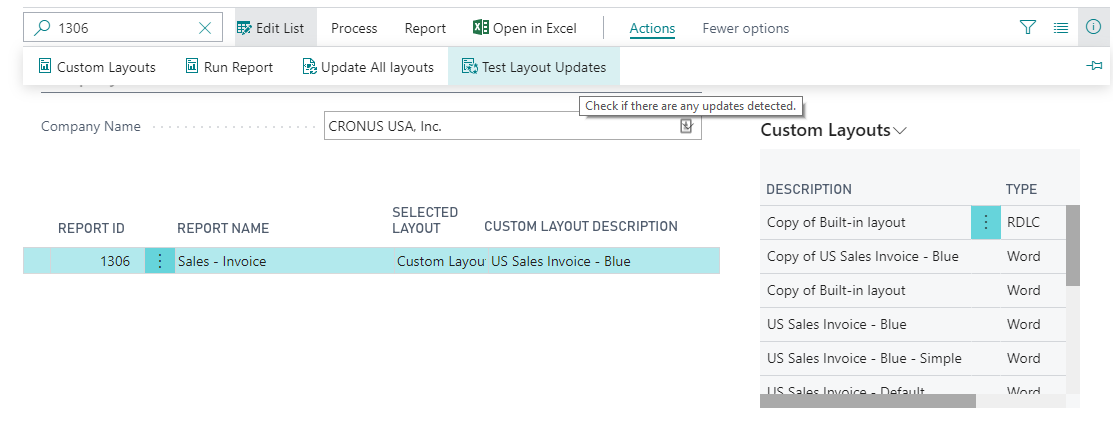This screenshot has height=421, width=1113.
Task: Show more options for Copy of Built-in layout
Action: (x=985, y=222)
